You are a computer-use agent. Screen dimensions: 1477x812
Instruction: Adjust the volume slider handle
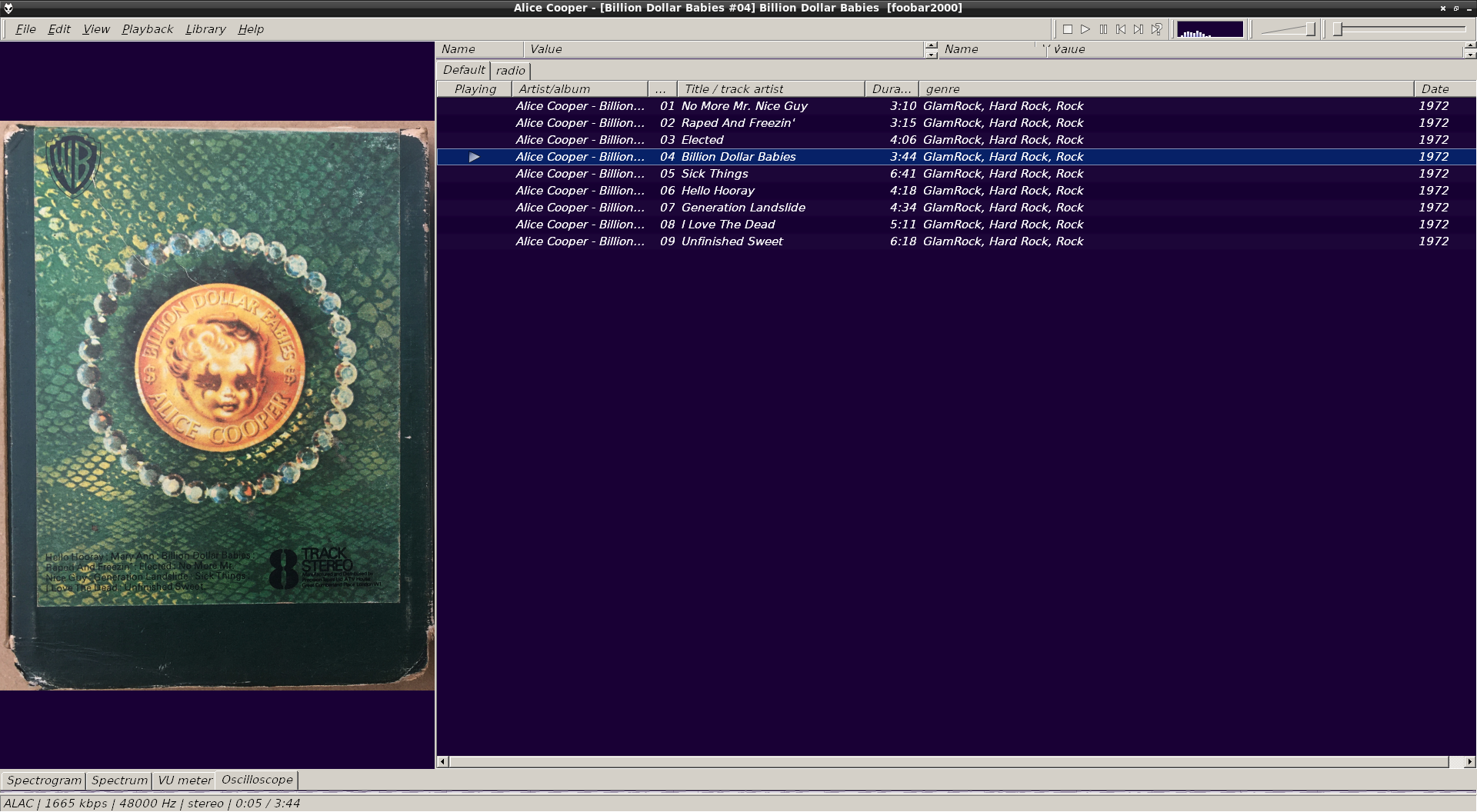(x=1310, y=29)
